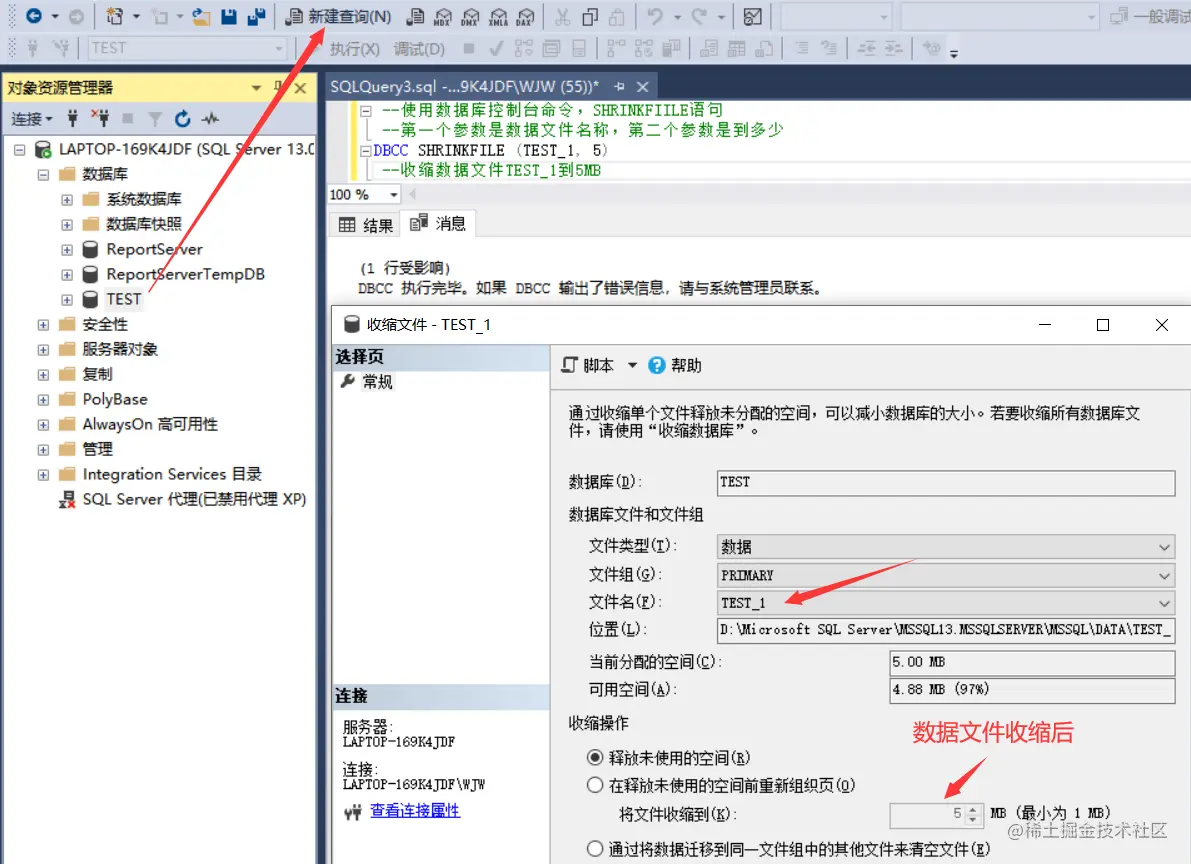
Task: Click the Execute (X) button
Action: point(355,49)
